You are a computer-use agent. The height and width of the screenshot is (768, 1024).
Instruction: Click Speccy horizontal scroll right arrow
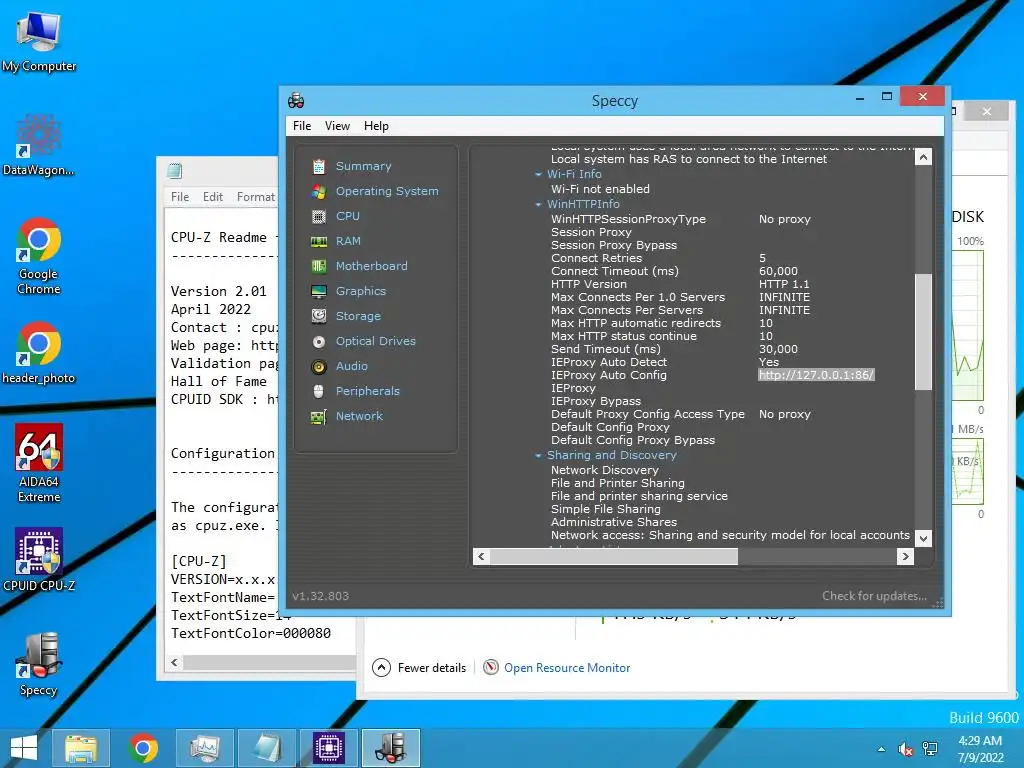point(905,556)
